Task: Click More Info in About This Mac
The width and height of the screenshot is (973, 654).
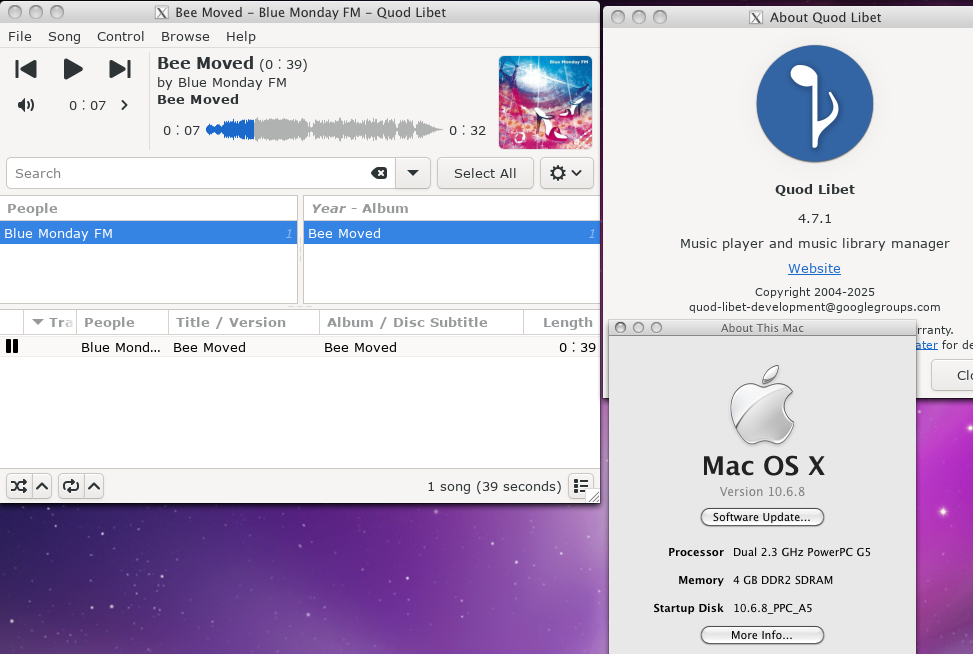Action: click(x=762, y=635)
